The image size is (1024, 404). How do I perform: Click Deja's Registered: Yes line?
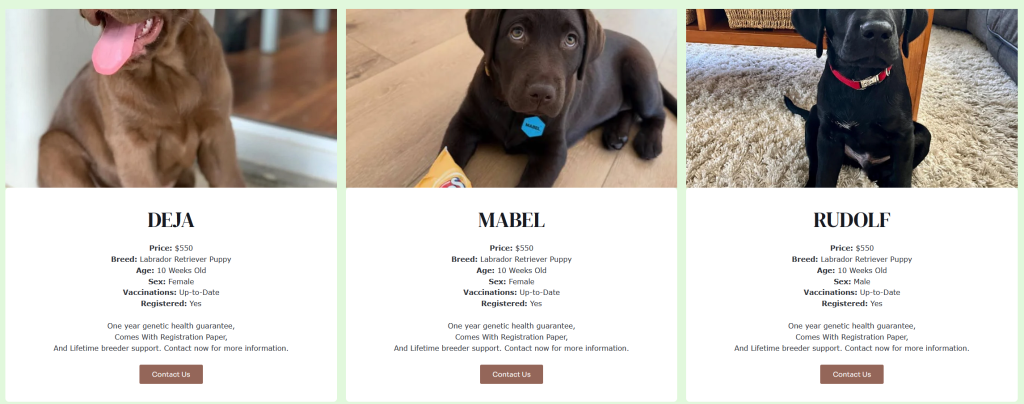click(171, 303)
